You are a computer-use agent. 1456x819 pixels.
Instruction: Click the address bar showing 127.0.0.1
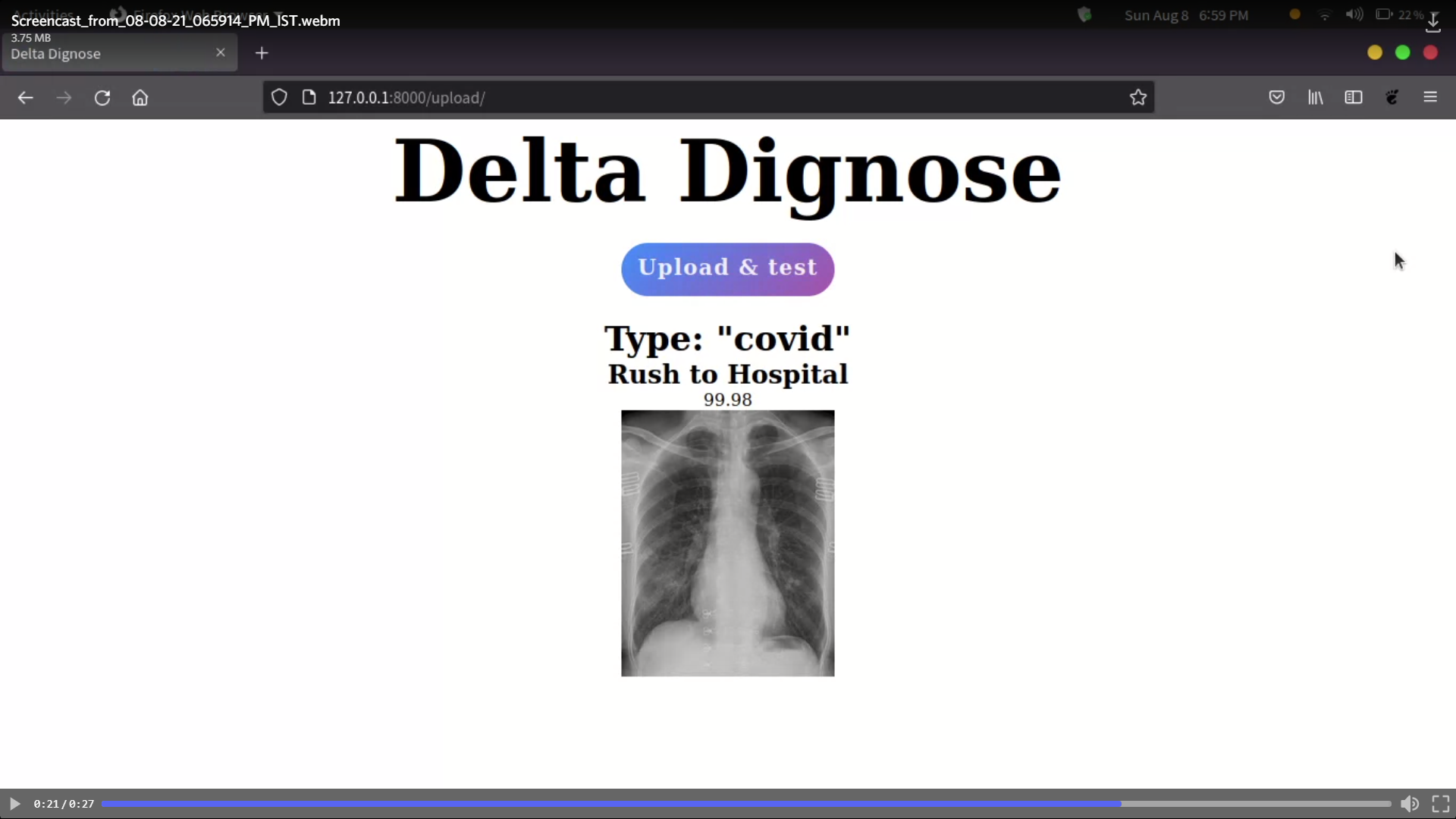(408, 97)
